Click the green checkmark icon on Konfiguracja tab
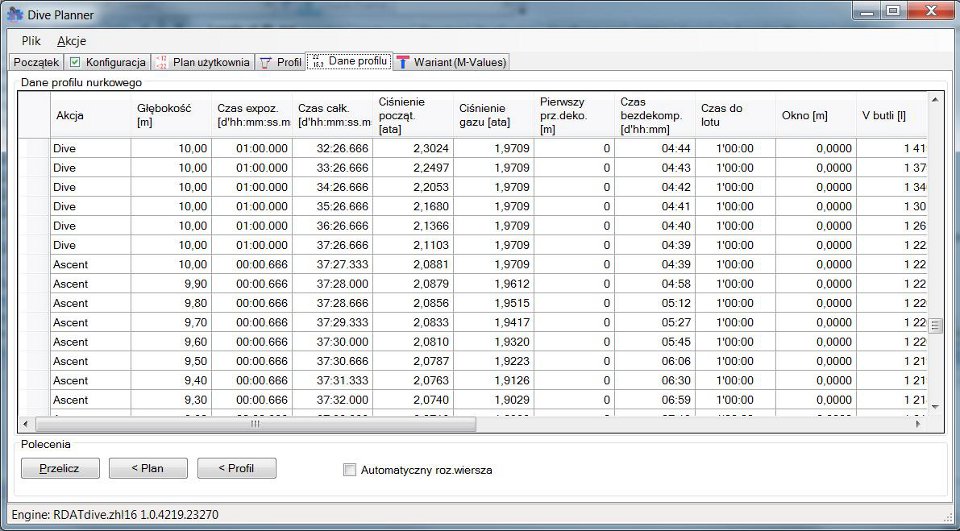Screen dimensions: 960x531 click(x=76, y=62)
